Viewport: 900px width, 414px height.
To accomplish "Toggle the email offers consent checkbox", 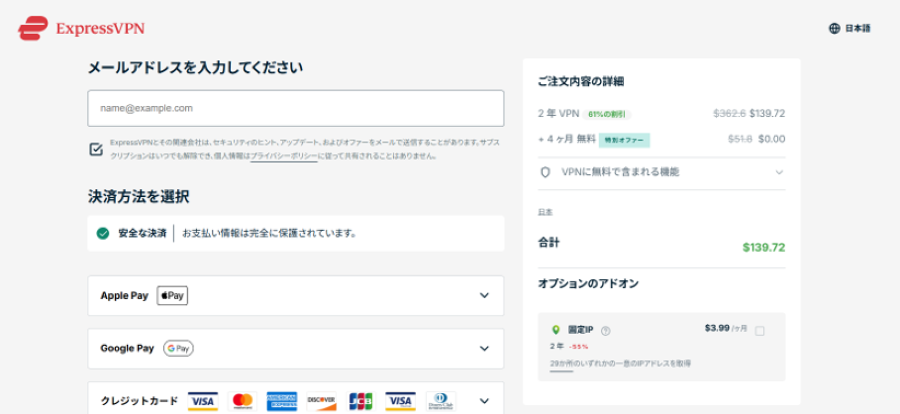I will coord(96,149).
